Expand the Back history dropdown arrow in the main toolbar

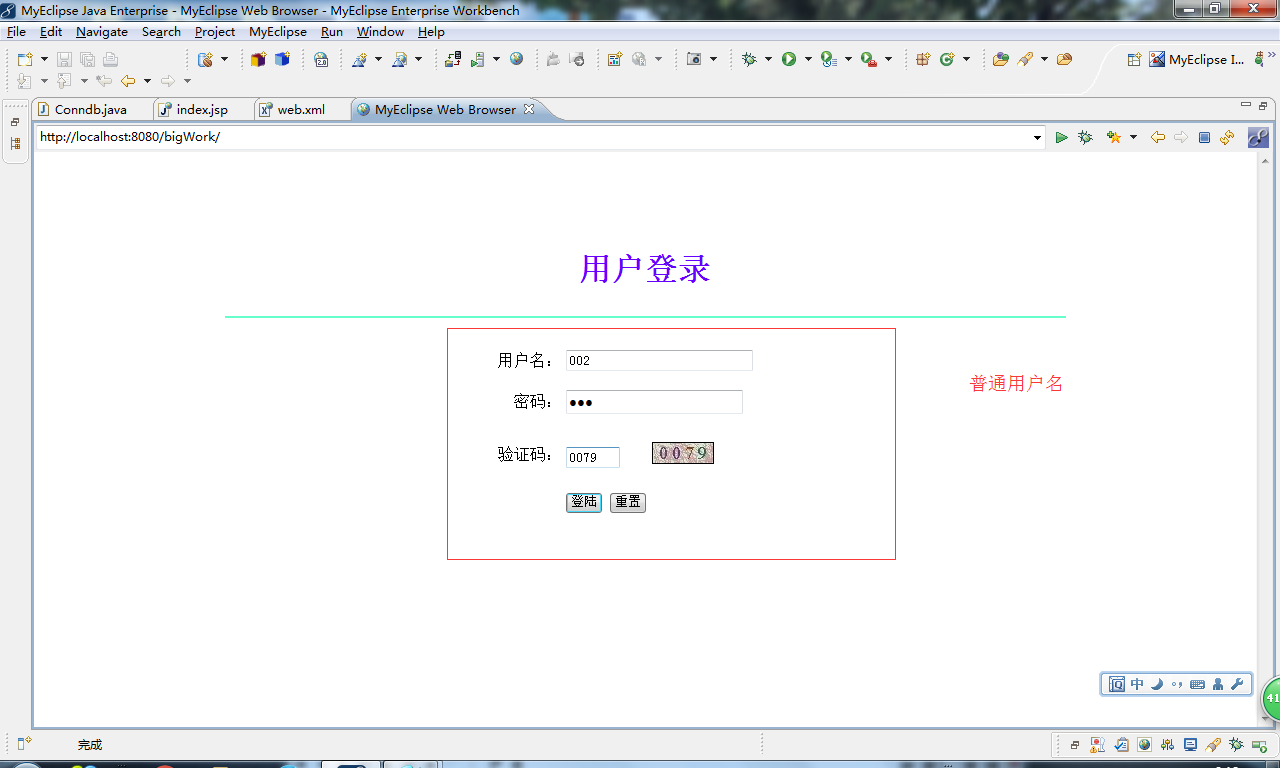tap(147, 81)
